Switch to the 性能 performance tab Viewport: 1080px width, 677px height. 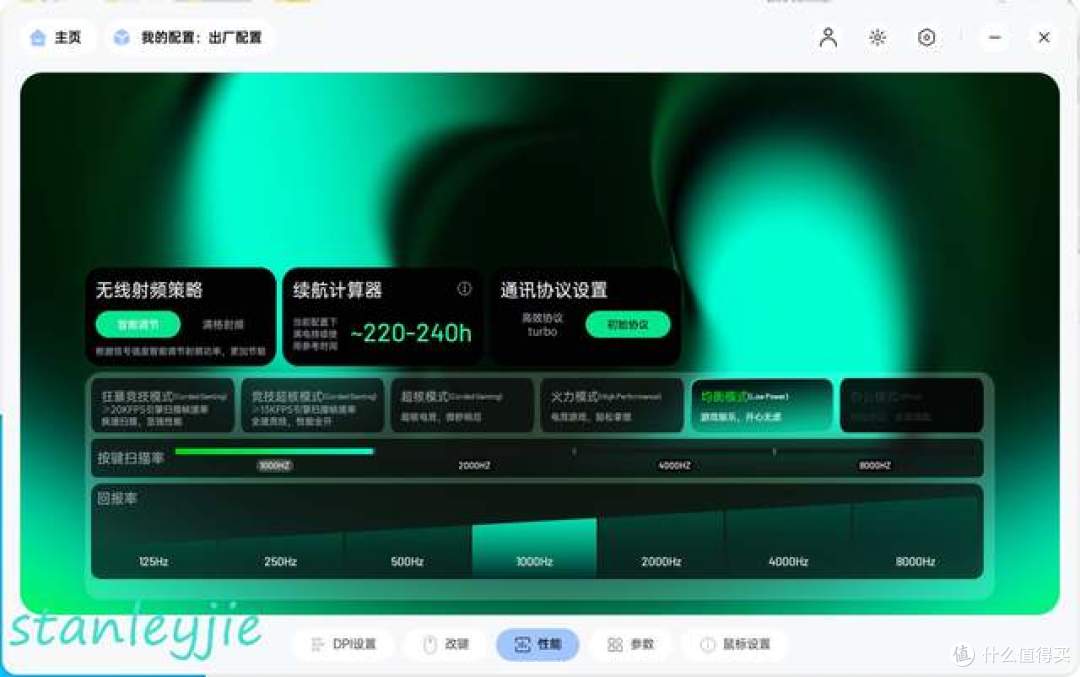click(x=537, y=644)
